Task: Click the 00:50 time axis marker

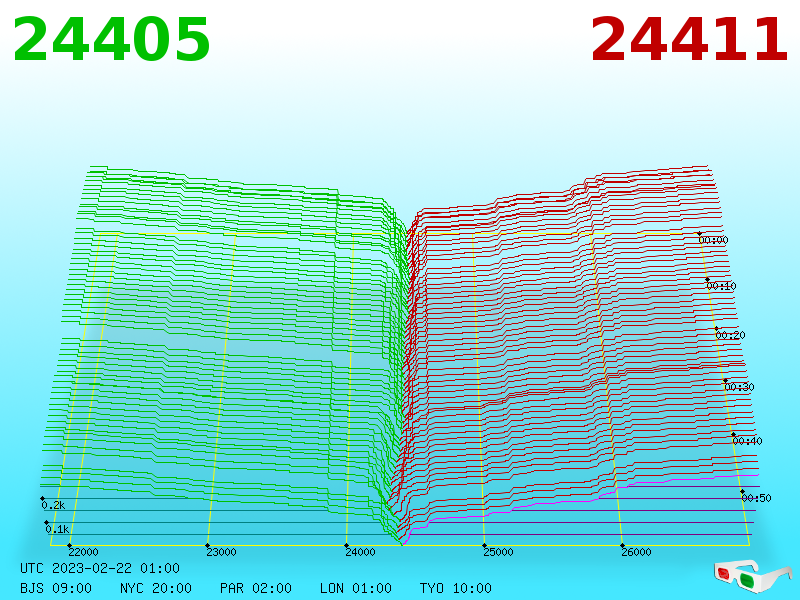Action: pyautogui.click(x=757, y=497)
